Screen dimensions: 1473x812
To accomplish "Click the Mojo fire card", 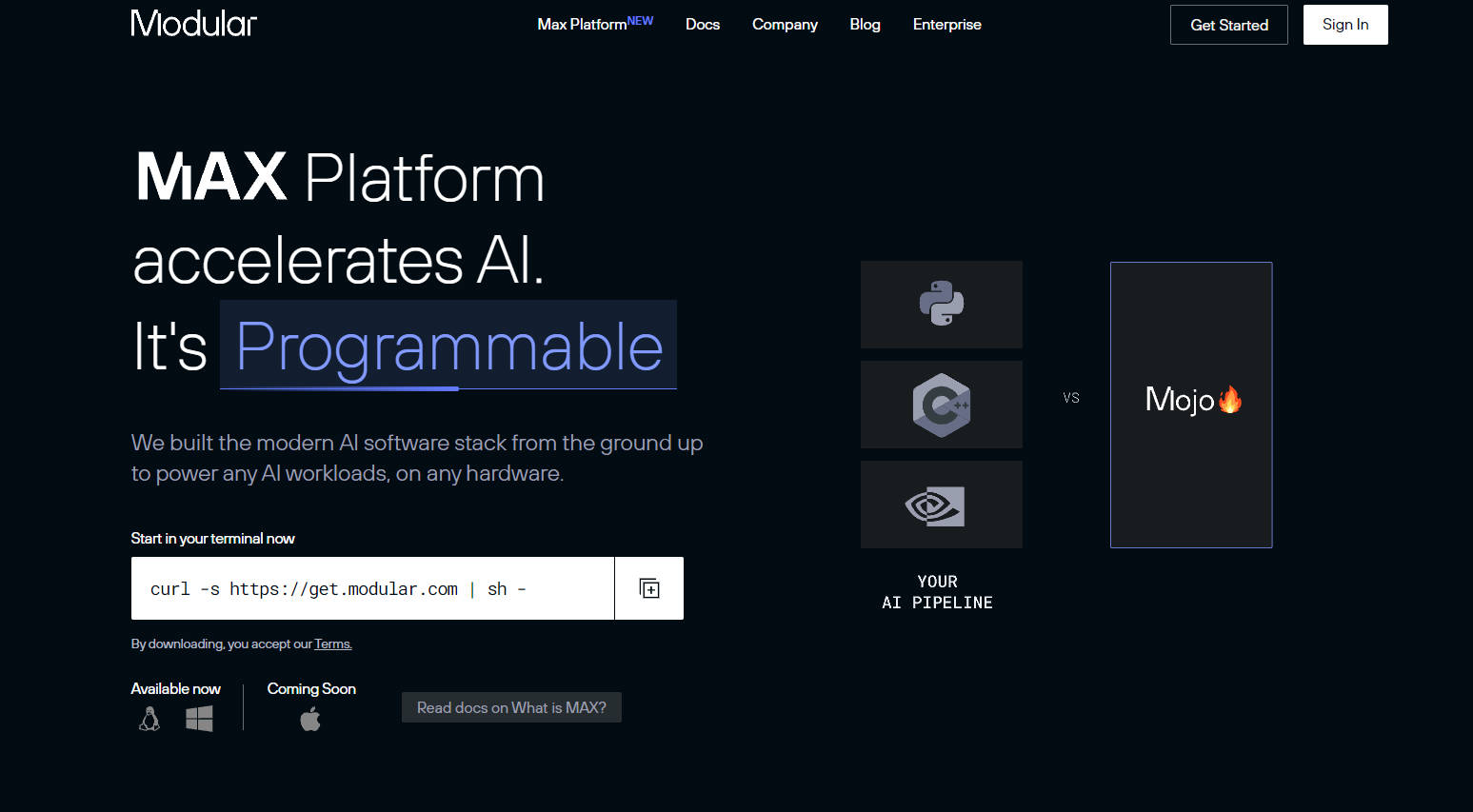I will (x=1191, y=405).
